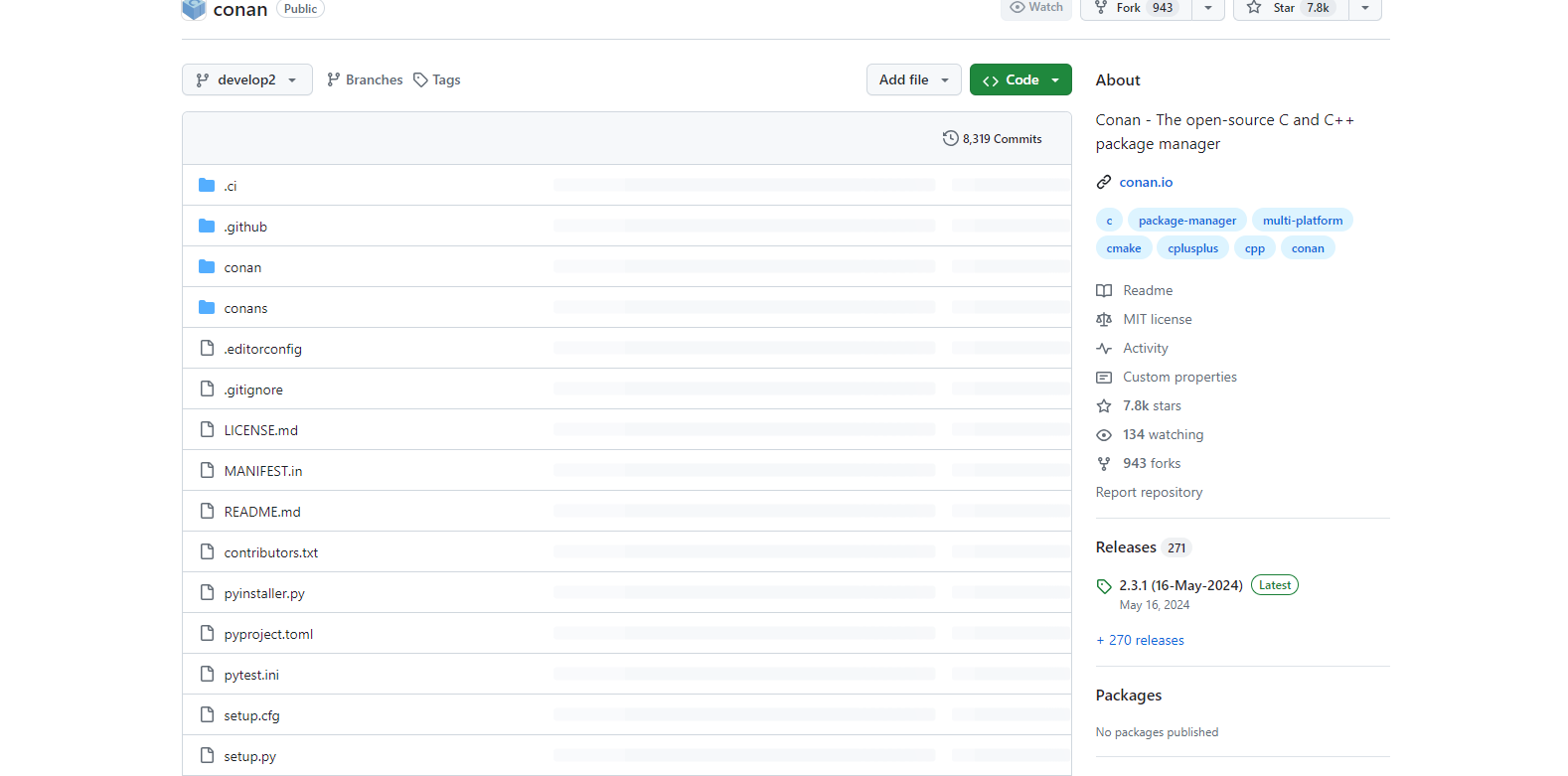Open the conan repository name link

click(240, 9)
